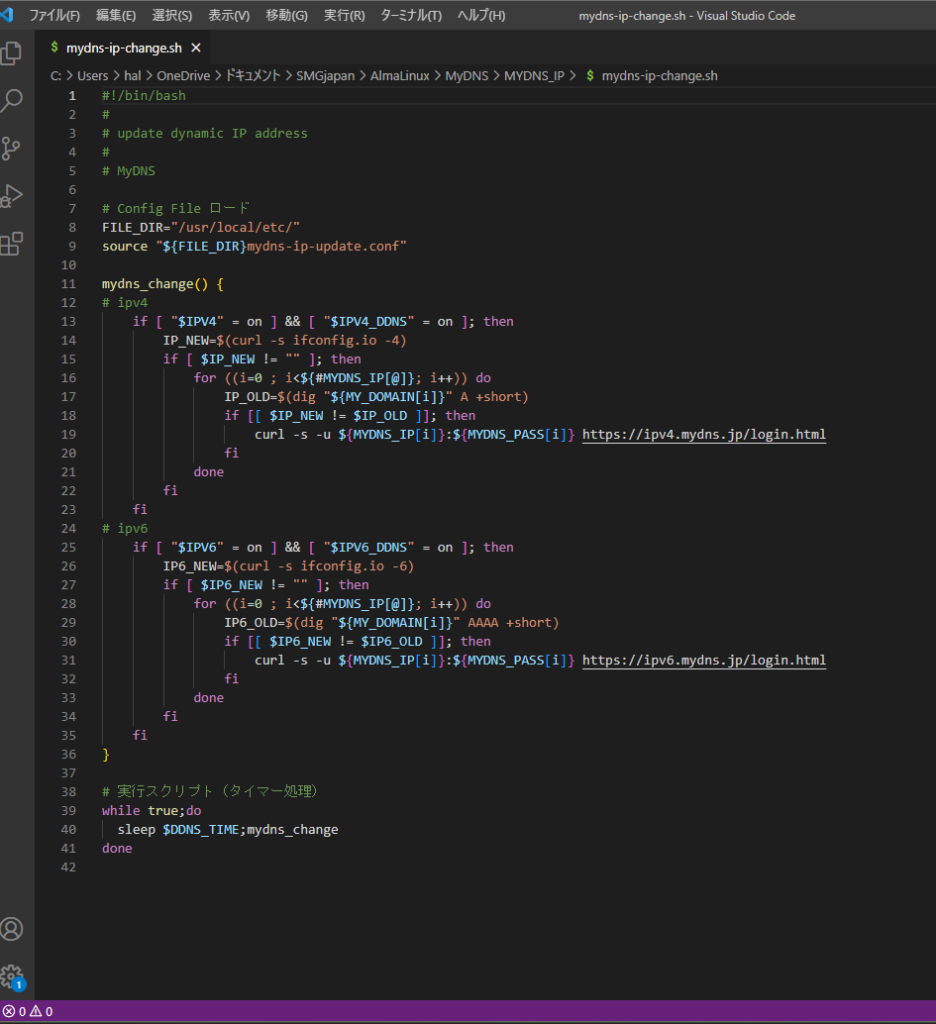Open the Explorer view in activity bar
936x1024 pixels.
coord(12,53)
